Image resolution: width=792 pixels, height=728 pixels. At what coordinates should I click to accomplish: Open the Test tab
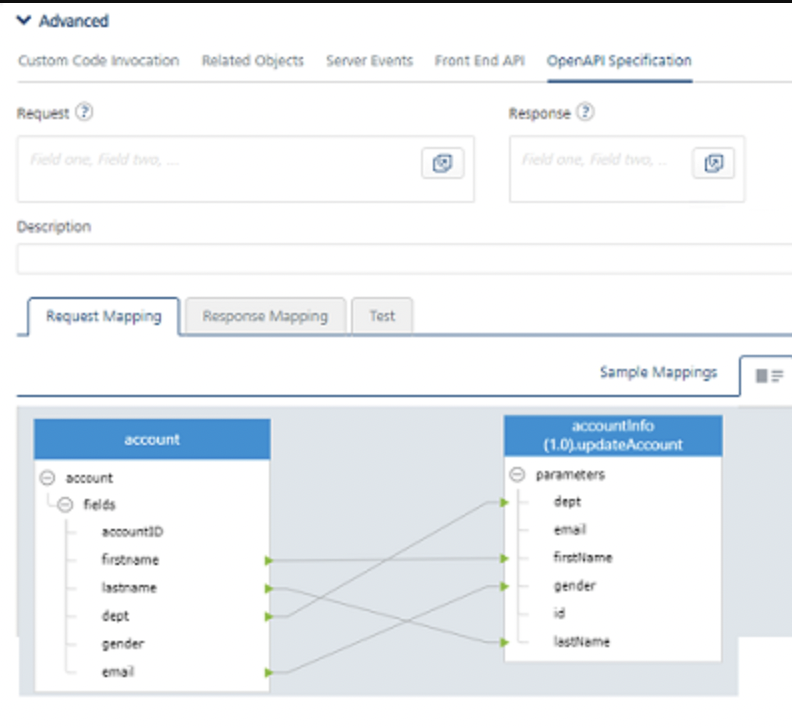click(x=382, y=316)
